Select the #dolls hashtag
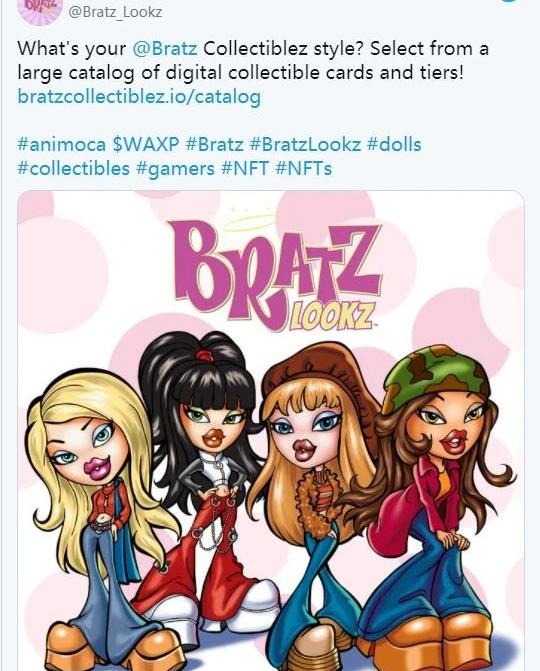Image resolution: width=540 pixels, height=671 pixels. pyautogui.click(x=394, y=144)
